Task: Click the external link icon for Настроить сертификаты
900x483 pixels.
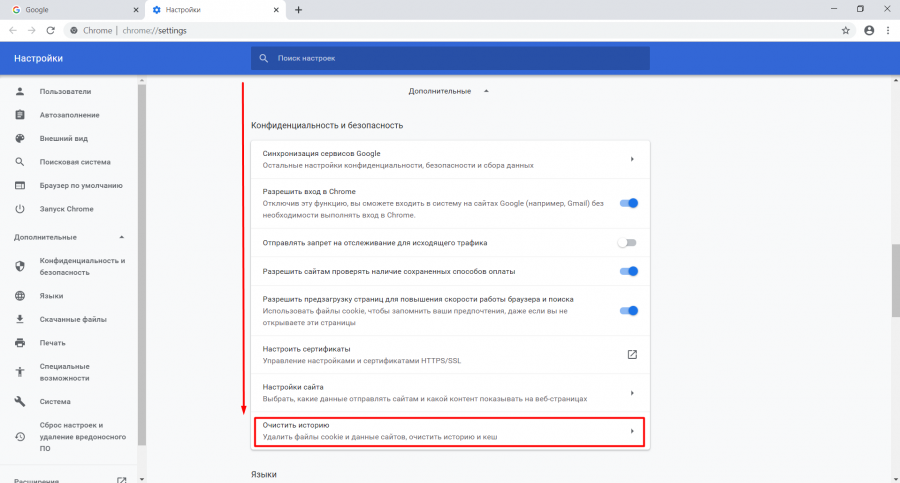Action: click(632, 355)
